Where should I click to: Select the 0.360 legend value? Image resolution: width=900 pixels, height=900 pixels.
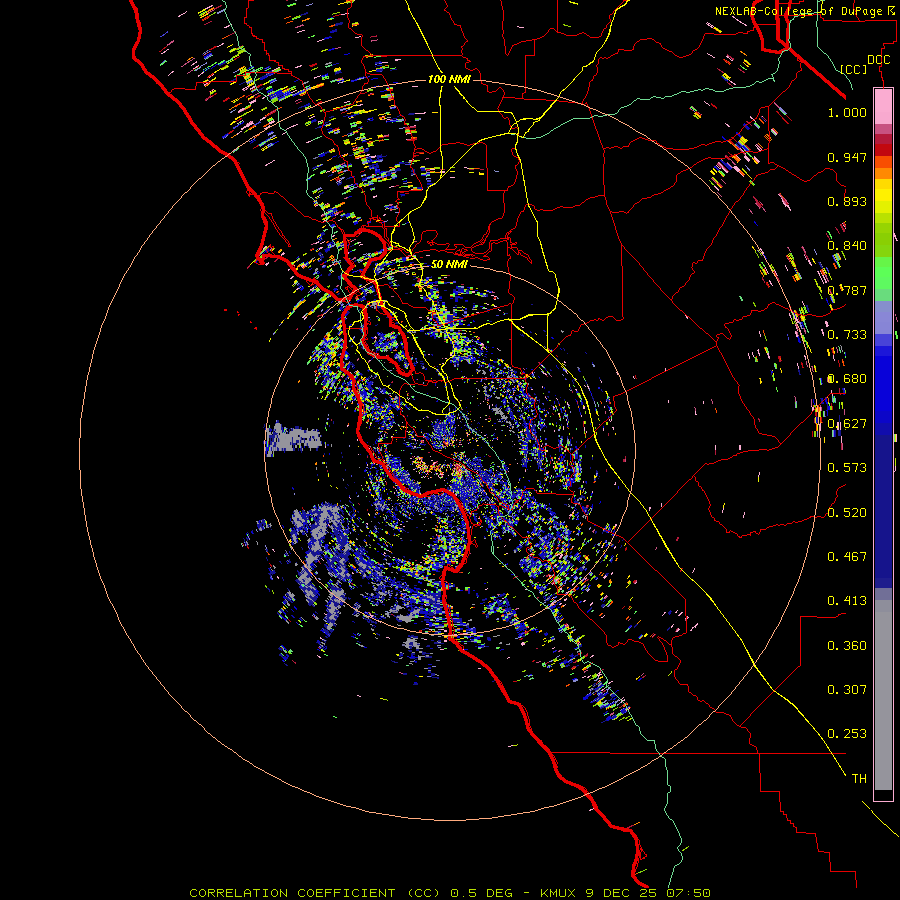pyautogui.click(x=847, y=646)
